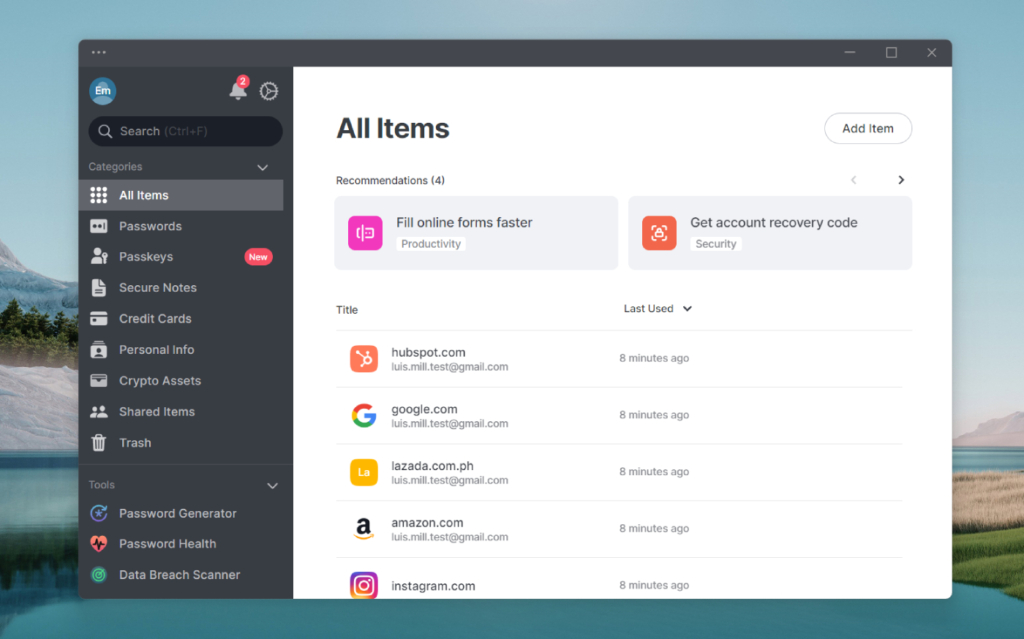The width and height of the screenshot is (1024, 639).
Task: Go to Passkeys category
Action: point(146,257)
